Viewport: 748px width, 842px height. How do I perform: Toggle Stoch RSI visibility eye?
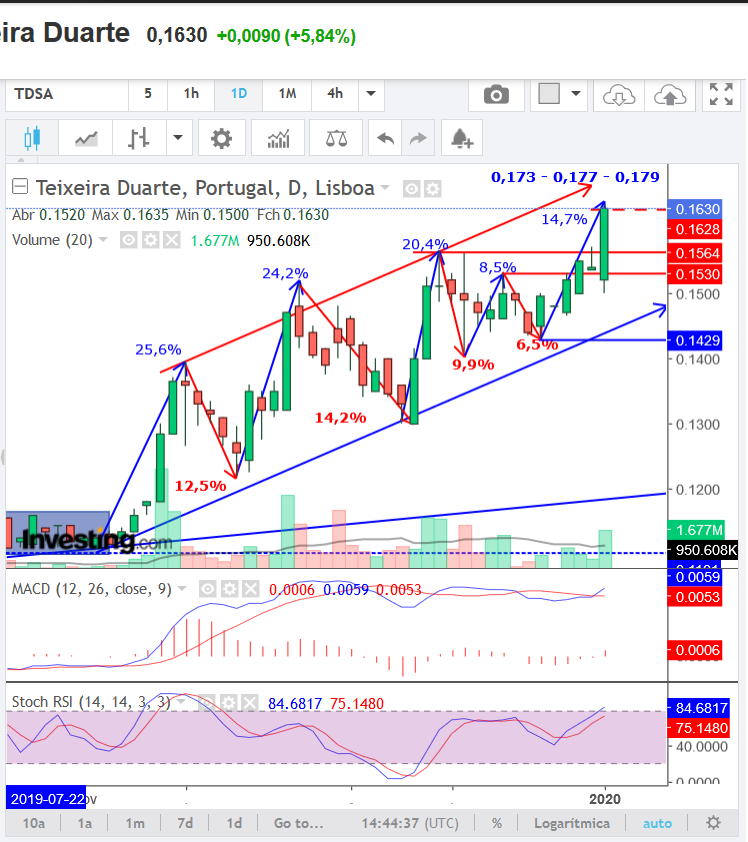(207, 702)
